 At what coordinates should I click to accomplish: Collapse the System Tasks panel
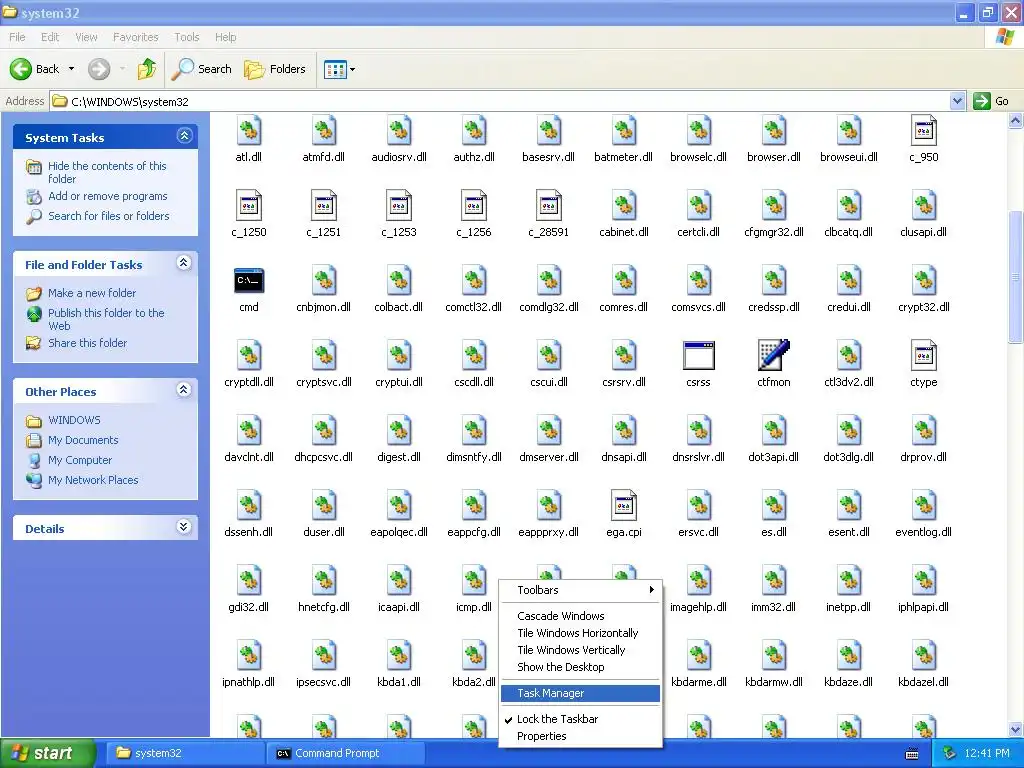(x=184, y=136)
